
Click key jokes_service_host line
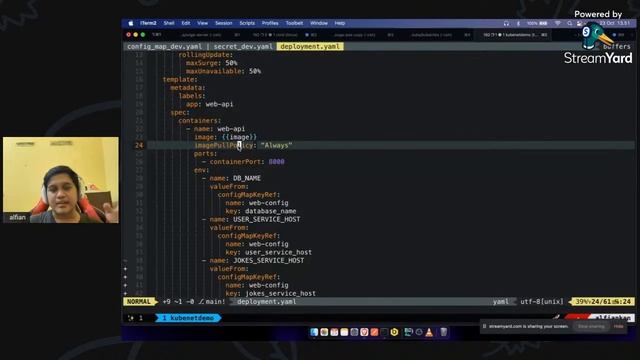pyautogui.click(x=271, y=293)
